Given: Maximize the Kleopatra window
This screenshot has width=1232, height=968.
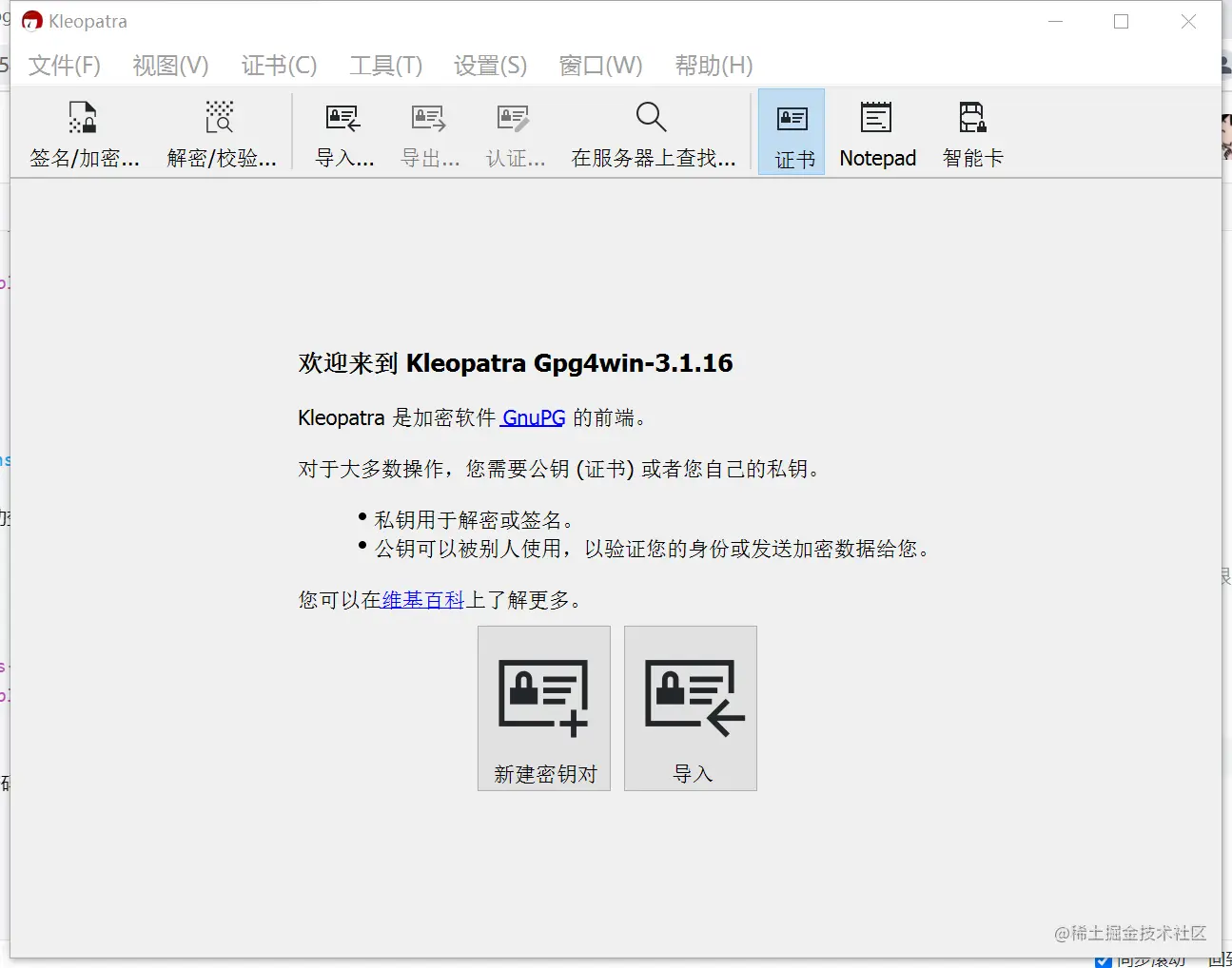Looking at the screenshot, I should point(1121,22).
